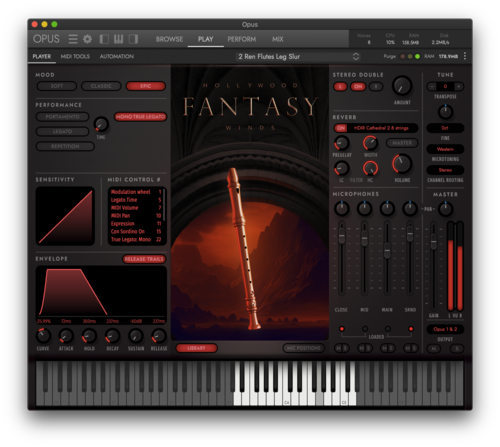Screen dimensions: 500x447
Task: Click the reverb Master button
Action: coord(402,143)
